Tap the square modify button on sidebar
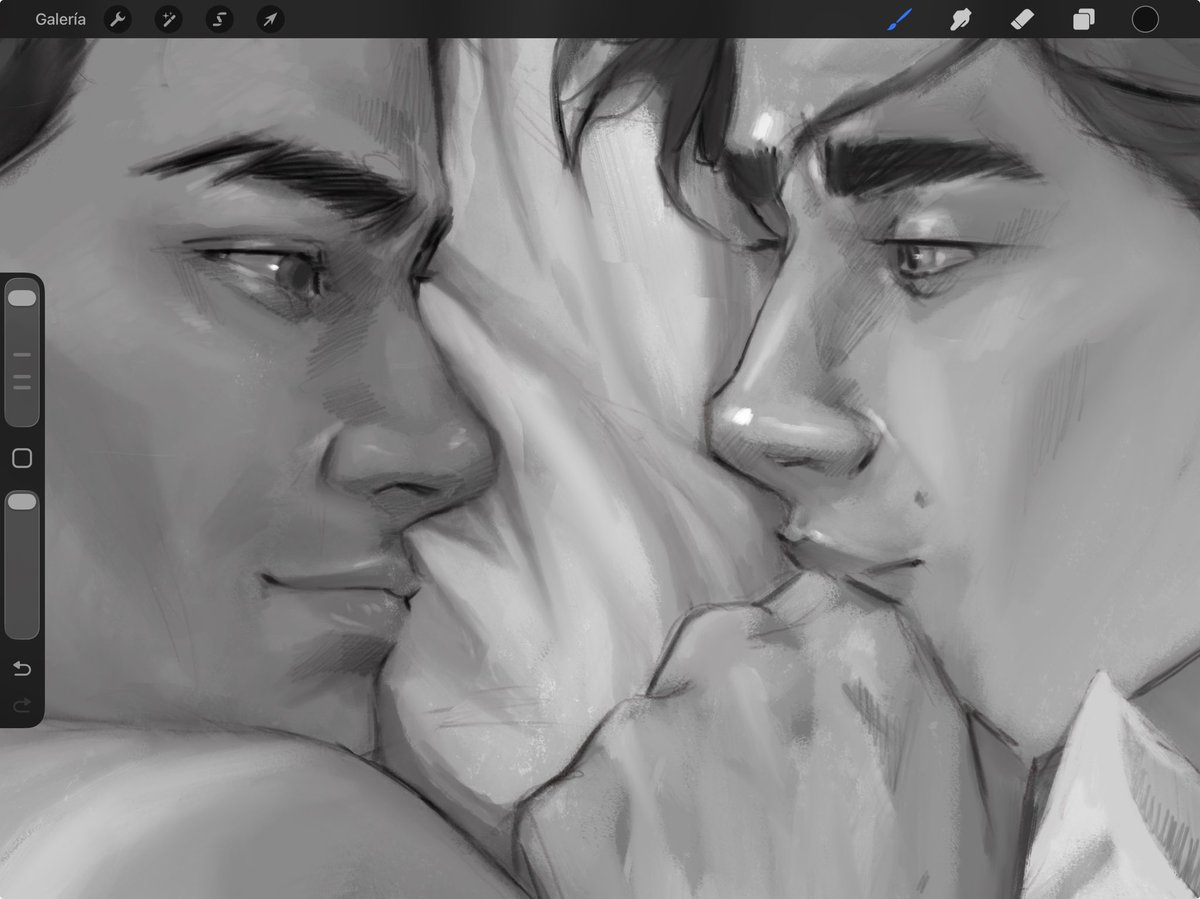The image size is (1200, 899). 22,458
